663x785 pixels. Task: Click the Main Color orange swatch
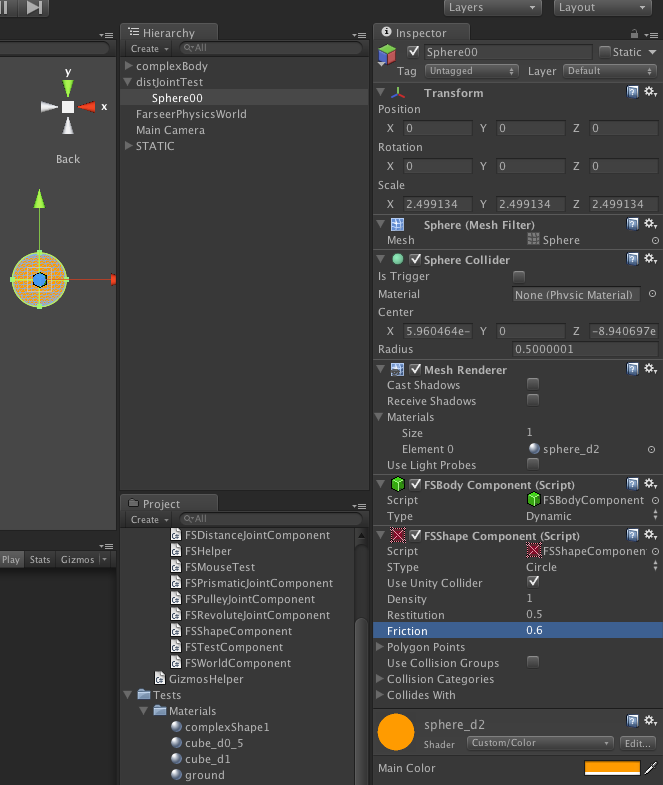click(x=612, y=768)
